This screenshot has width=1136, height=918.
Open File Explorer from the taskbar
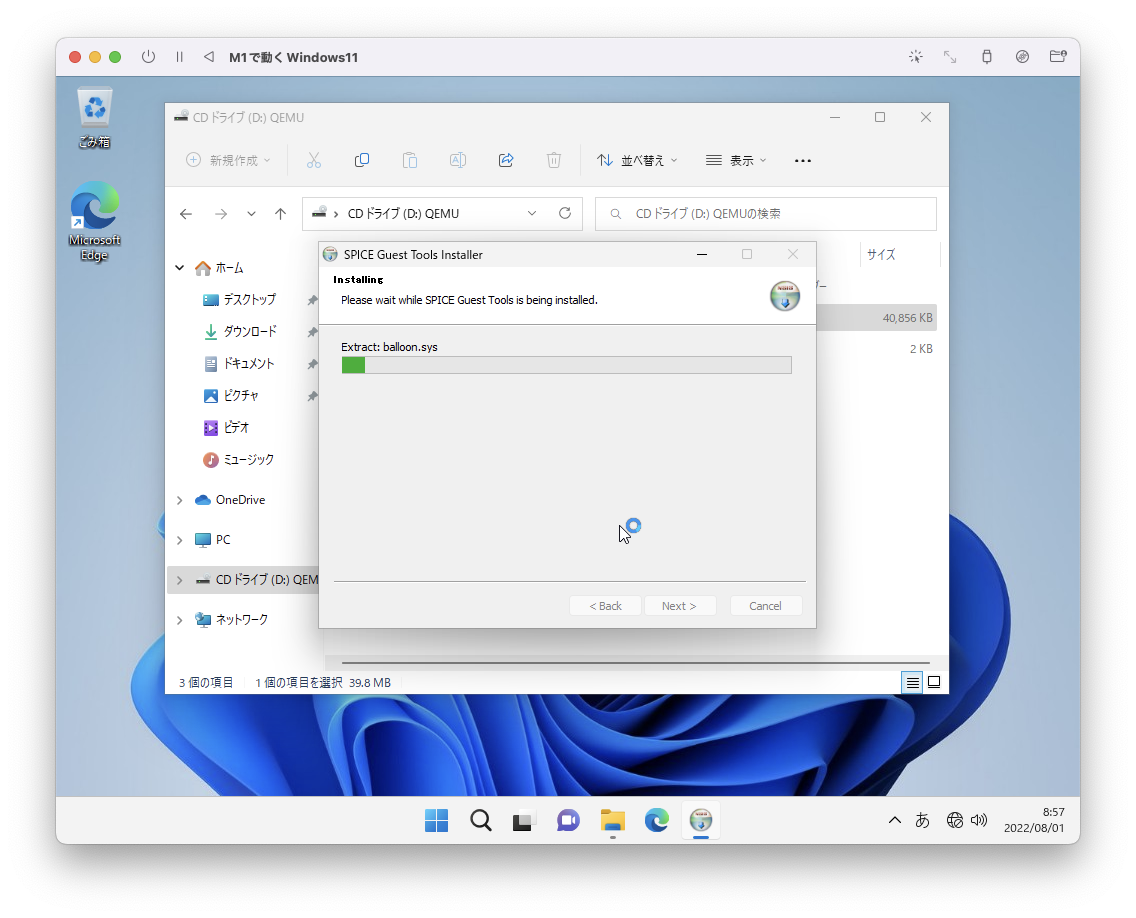tap(612, 820)
